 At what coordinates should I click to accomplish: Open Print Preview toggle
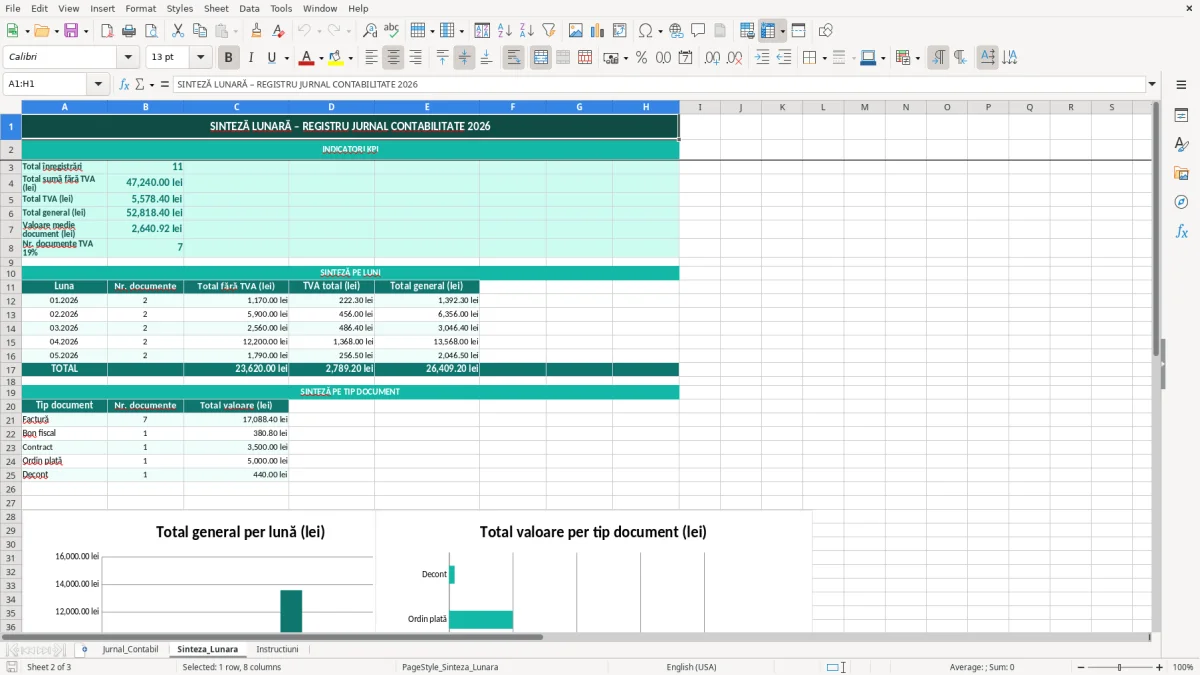pyautogui.click(x=150, y=31)
